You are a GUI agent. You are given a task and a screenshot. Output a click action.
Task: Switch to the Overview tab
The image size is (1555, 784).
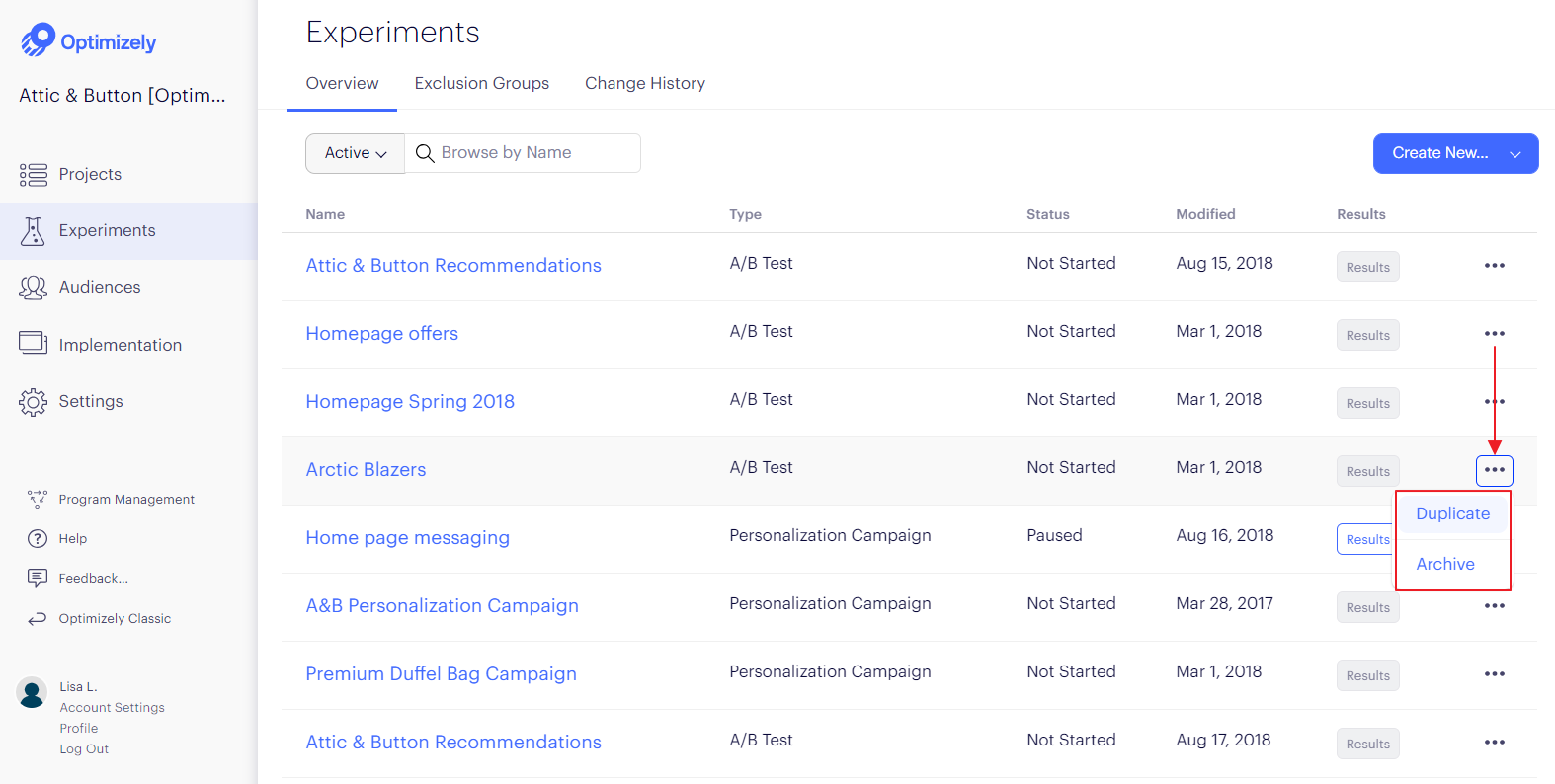pyautogui.click(x=342, y=84)
